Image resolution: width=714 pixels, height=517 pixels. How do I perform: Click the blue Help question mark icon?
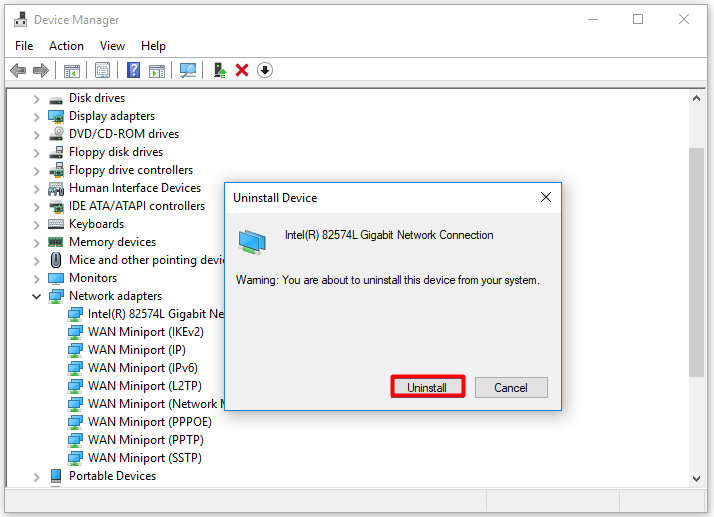[133, 70]
